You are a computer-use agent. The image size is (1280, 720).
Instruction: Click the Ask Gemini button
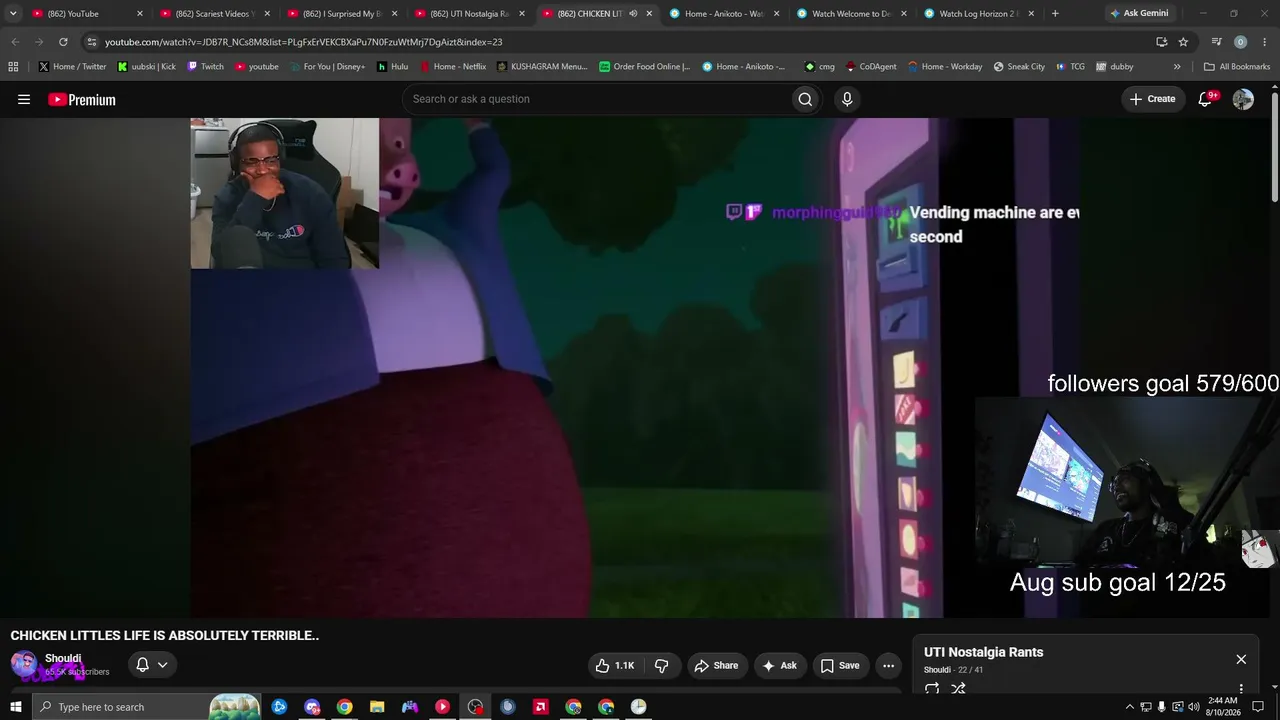(x=1139, y=14)
